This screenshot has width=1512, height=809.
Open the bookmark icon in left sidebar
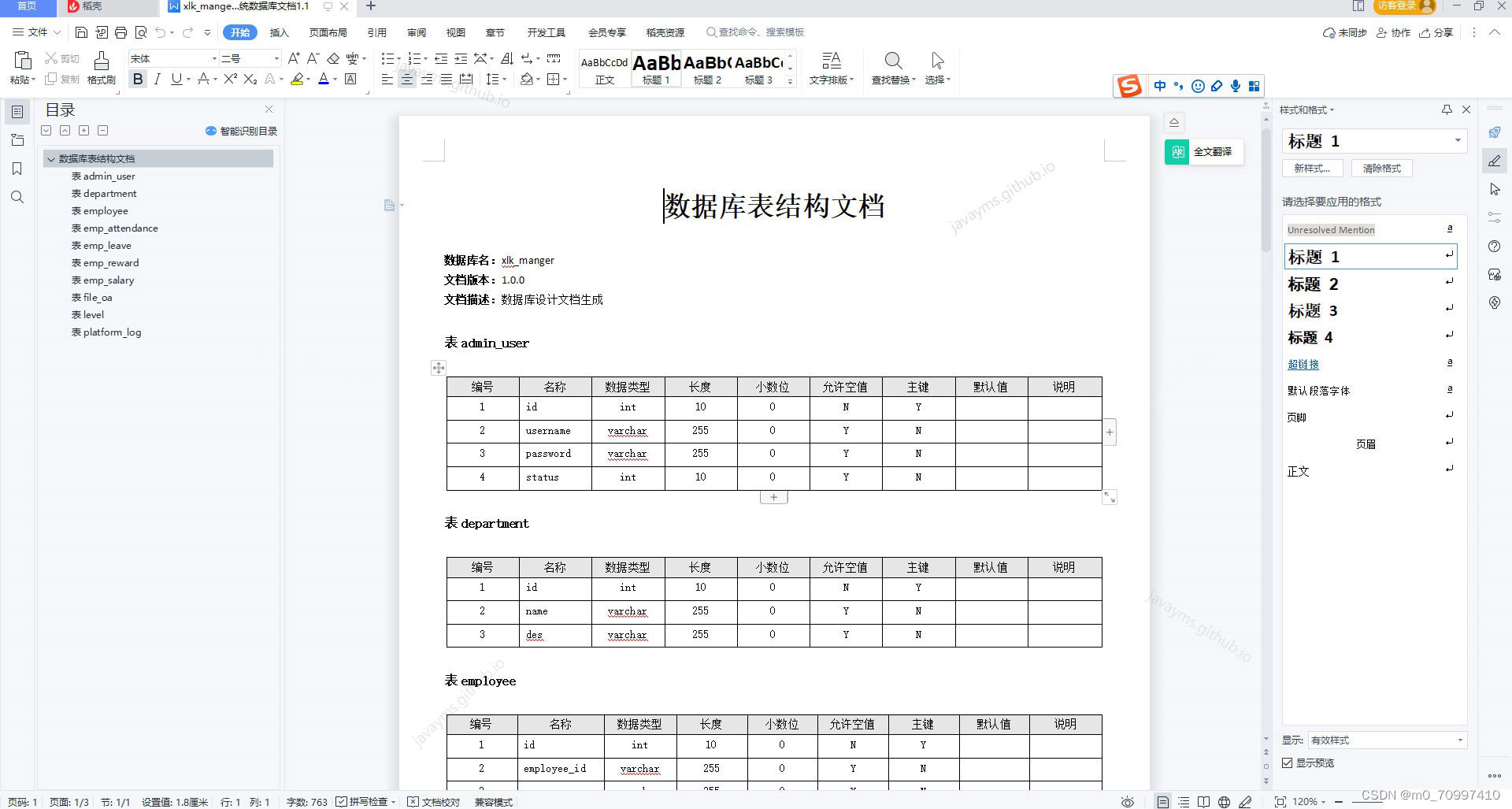17,169
